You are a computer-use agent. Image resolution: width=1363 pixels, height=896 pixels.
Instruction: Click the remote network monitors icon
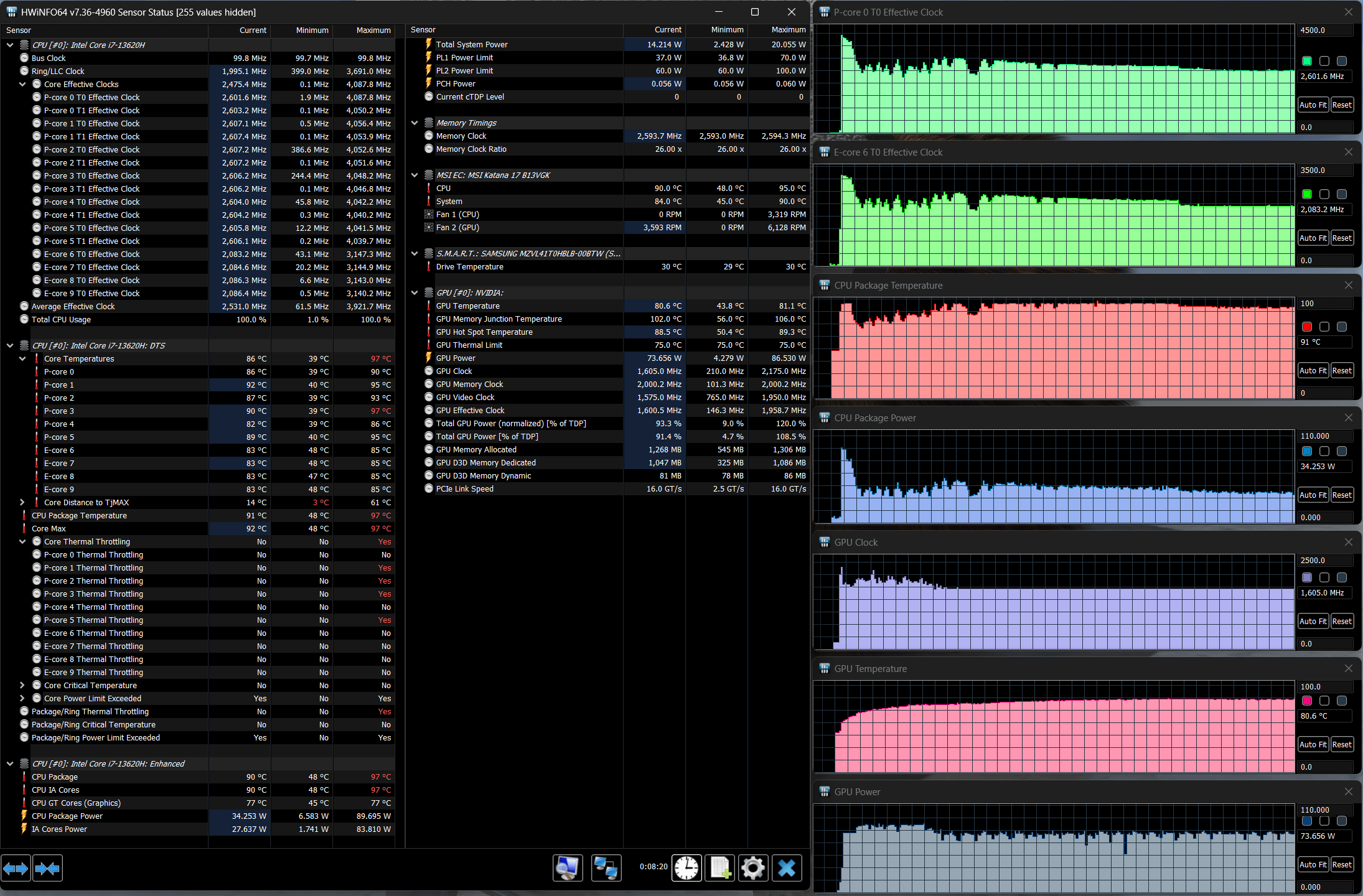(x=605, y=868)
